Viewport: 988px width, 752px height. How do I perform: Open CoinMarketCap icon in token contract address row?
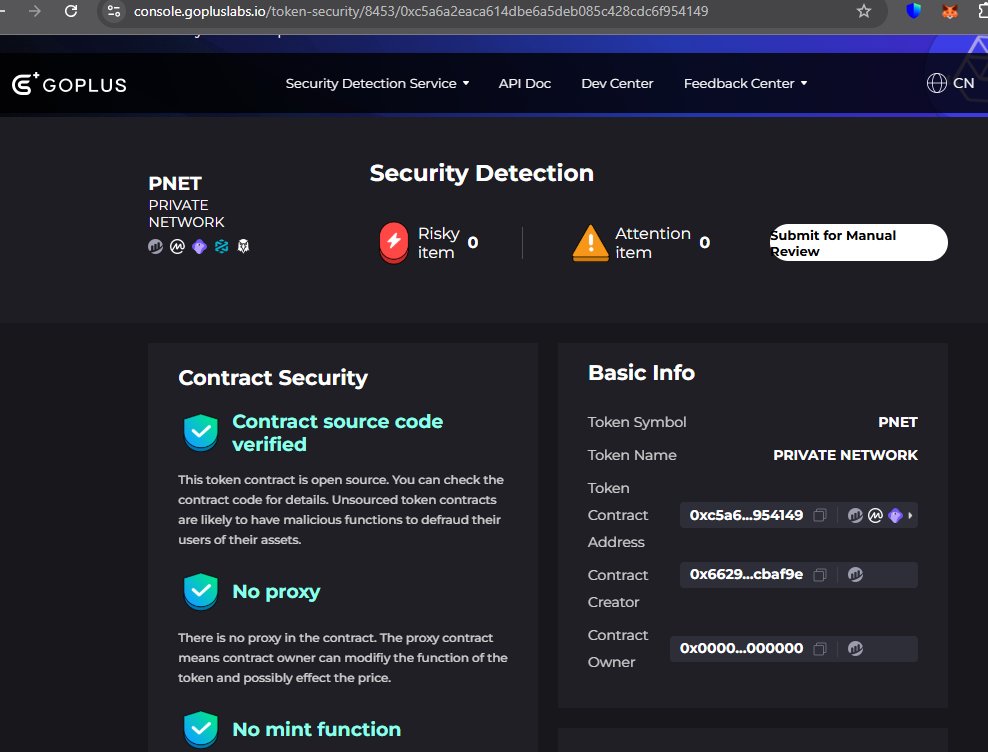[875, 516]
